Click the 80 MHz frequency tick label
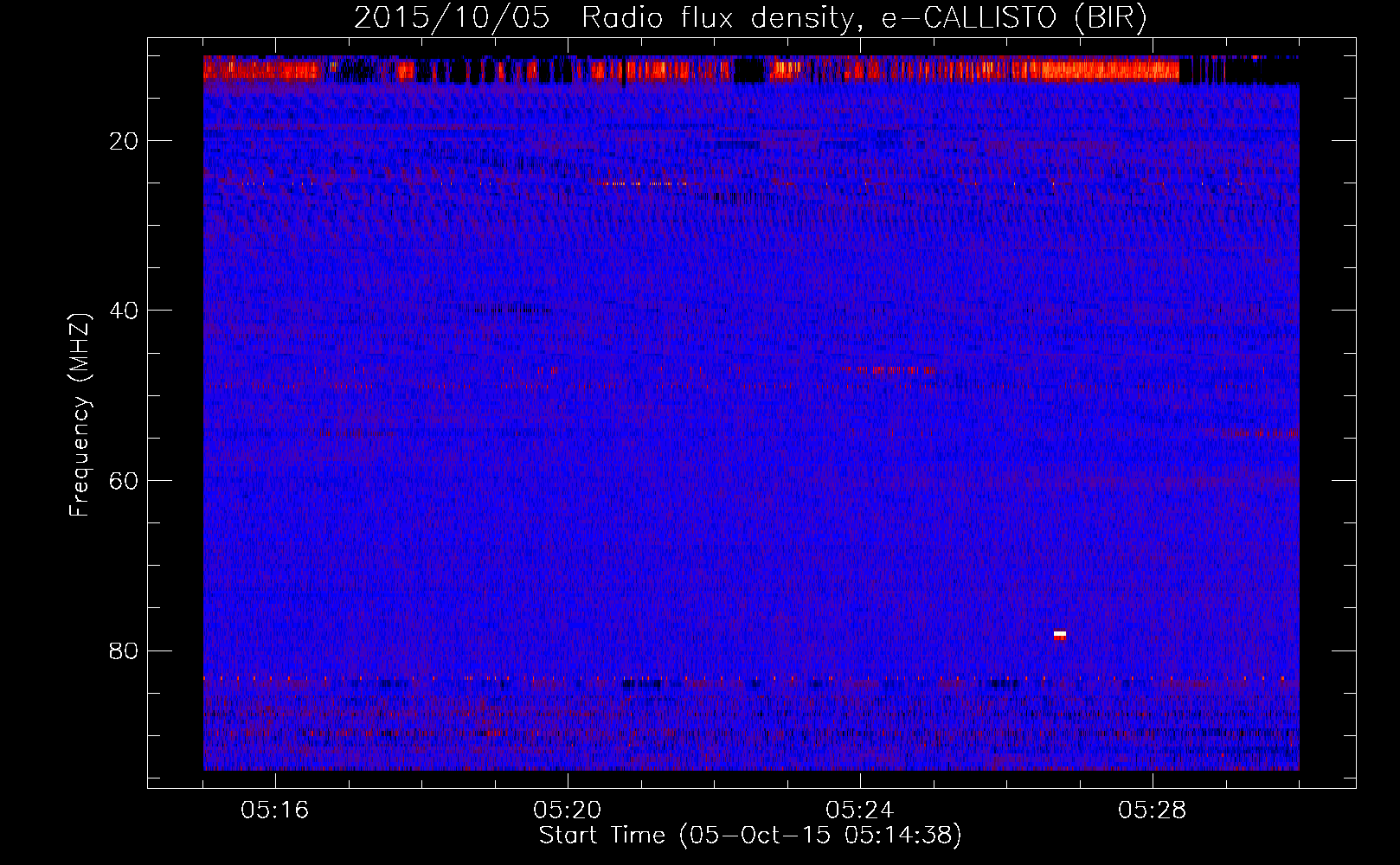This screenshot has width=1400, height=865. pos(125,650)
